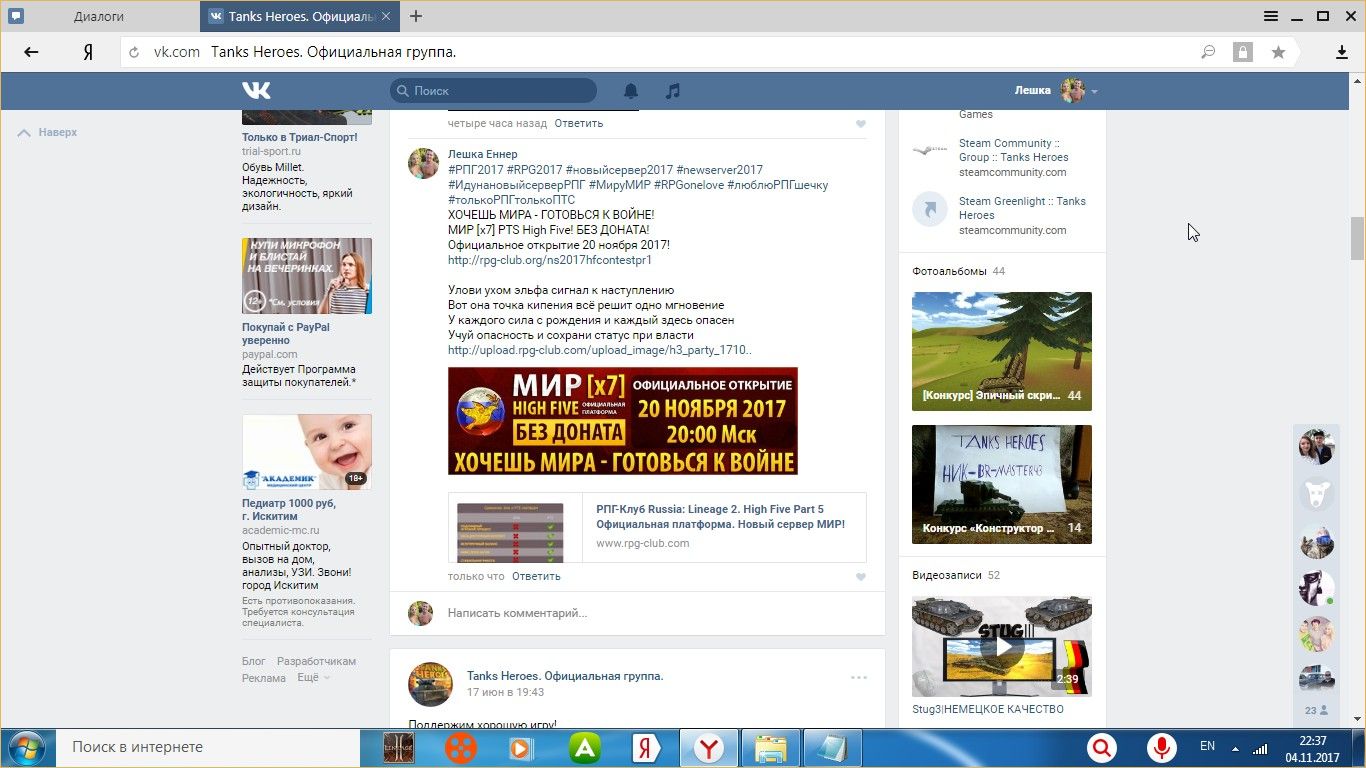1366x768 pixels.
Task: Click the #РПГ2017 hashtag
Action: (475, 170)
